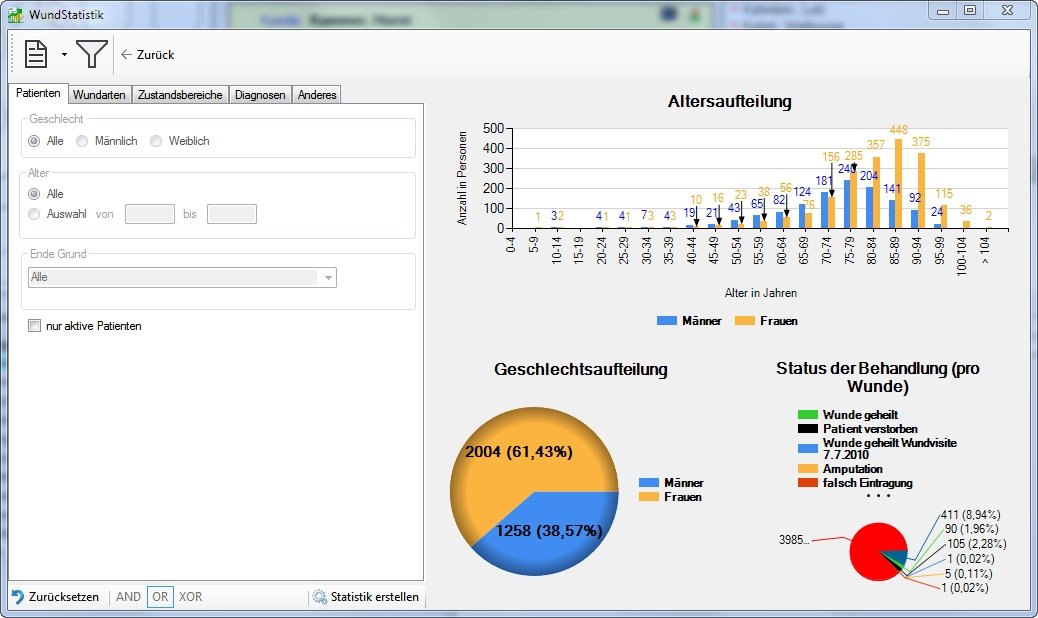Screen dimensions: 1038x618
Task: Click the 375 bar value in age chart
Action: (x=921, y=142)
